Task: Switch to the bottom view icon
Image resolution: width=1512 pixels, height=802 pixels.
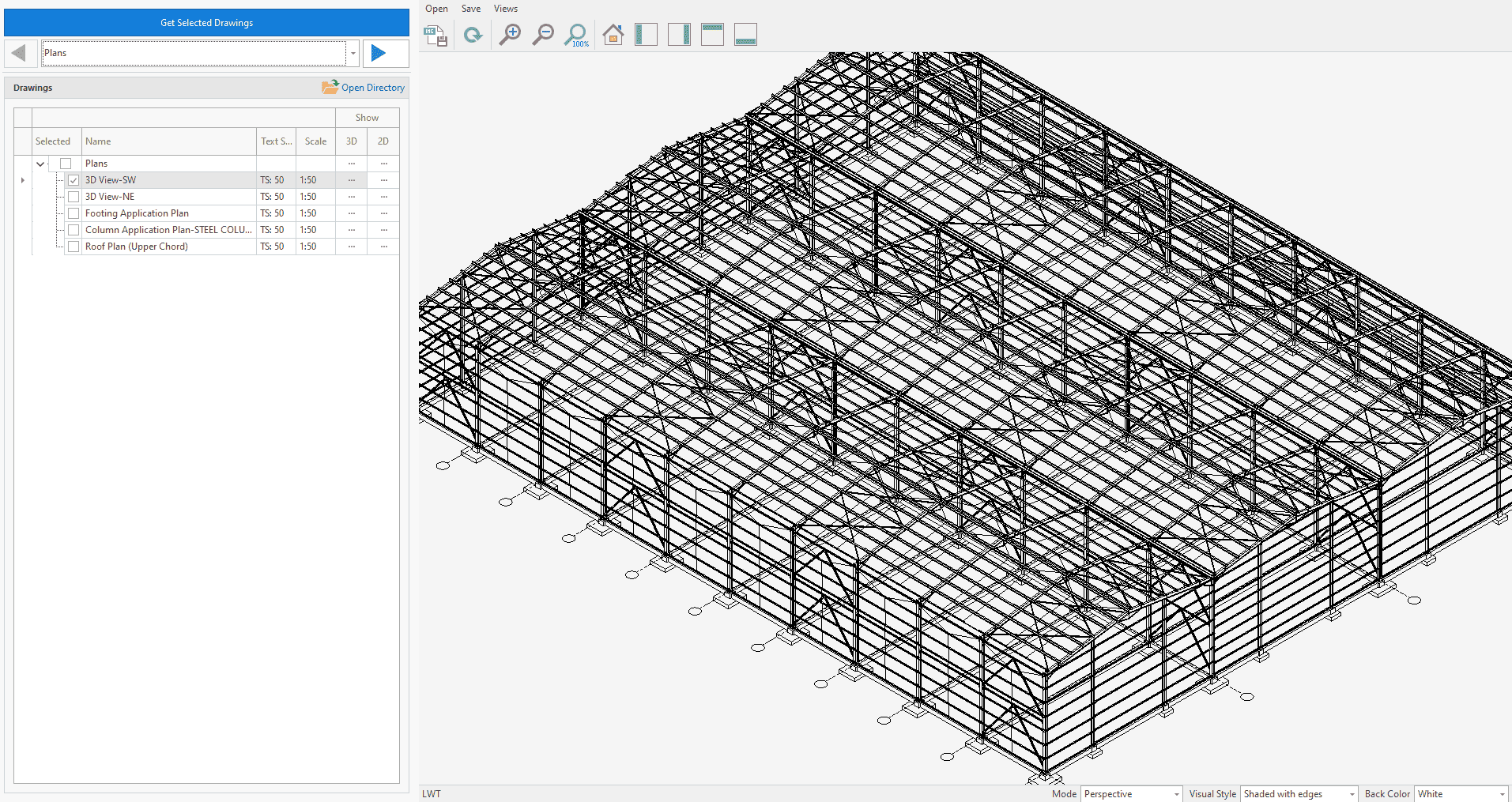Action: 745,36
